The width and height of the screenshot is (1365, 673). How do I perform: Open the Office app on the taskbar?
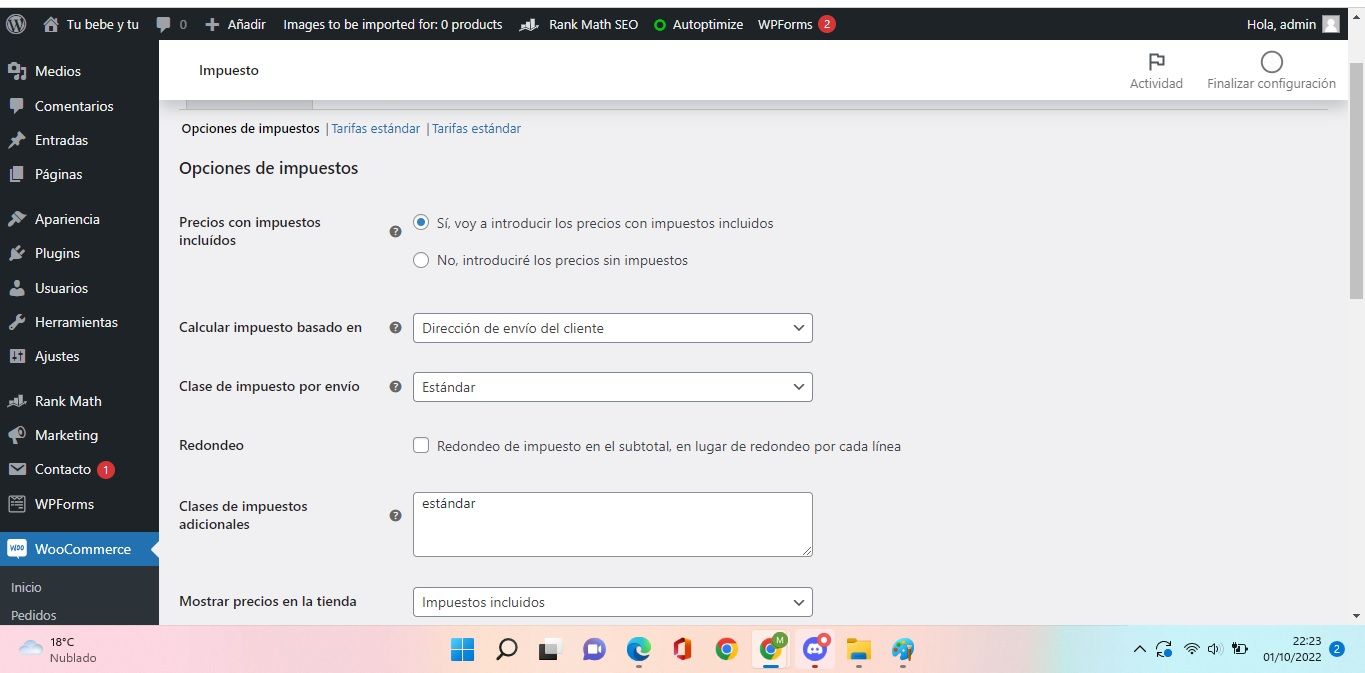[x=682, y=650]
